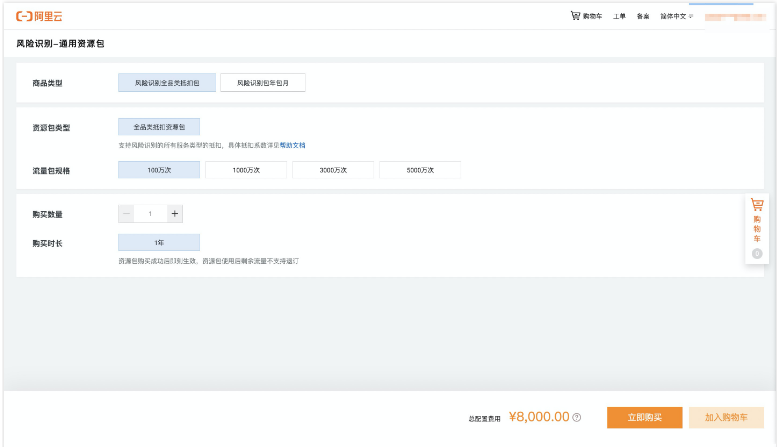Choose the 5000万次 traffic package

pyautogui.click(x=420, y=170)
